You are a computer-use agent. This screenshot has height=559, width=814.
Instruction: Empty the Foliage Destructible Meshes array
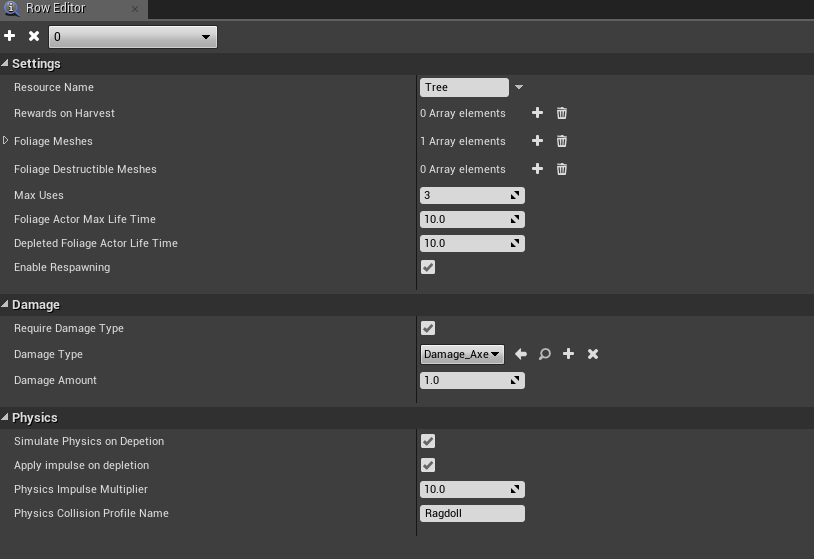(562, 169)
